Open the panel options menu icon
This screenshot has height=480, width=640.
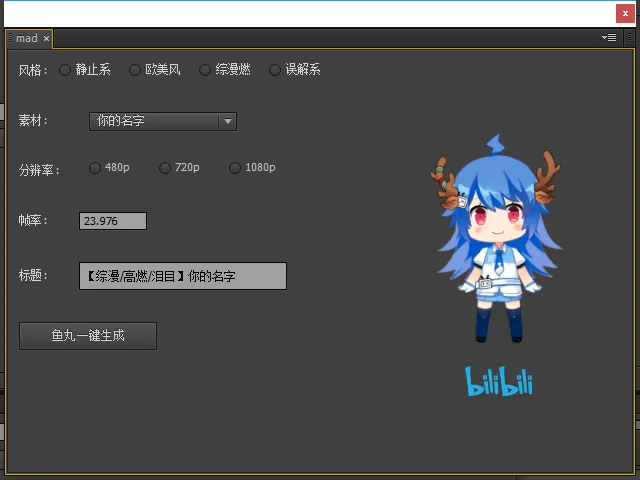(x=609, y=38)
